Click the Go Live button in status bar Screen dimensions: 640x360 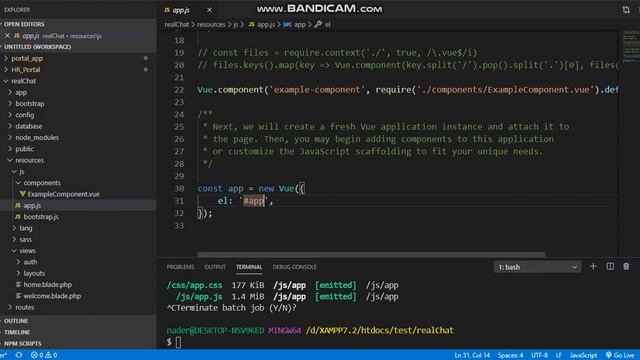point(620,355)
